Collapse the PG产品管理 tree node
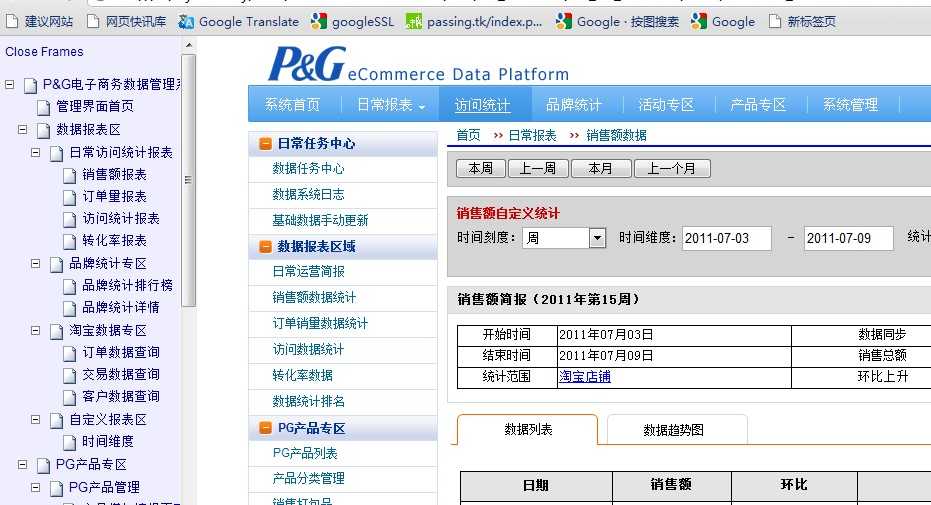Image resolution: width=931 pixels, height=505 pixels. (36, 487)
